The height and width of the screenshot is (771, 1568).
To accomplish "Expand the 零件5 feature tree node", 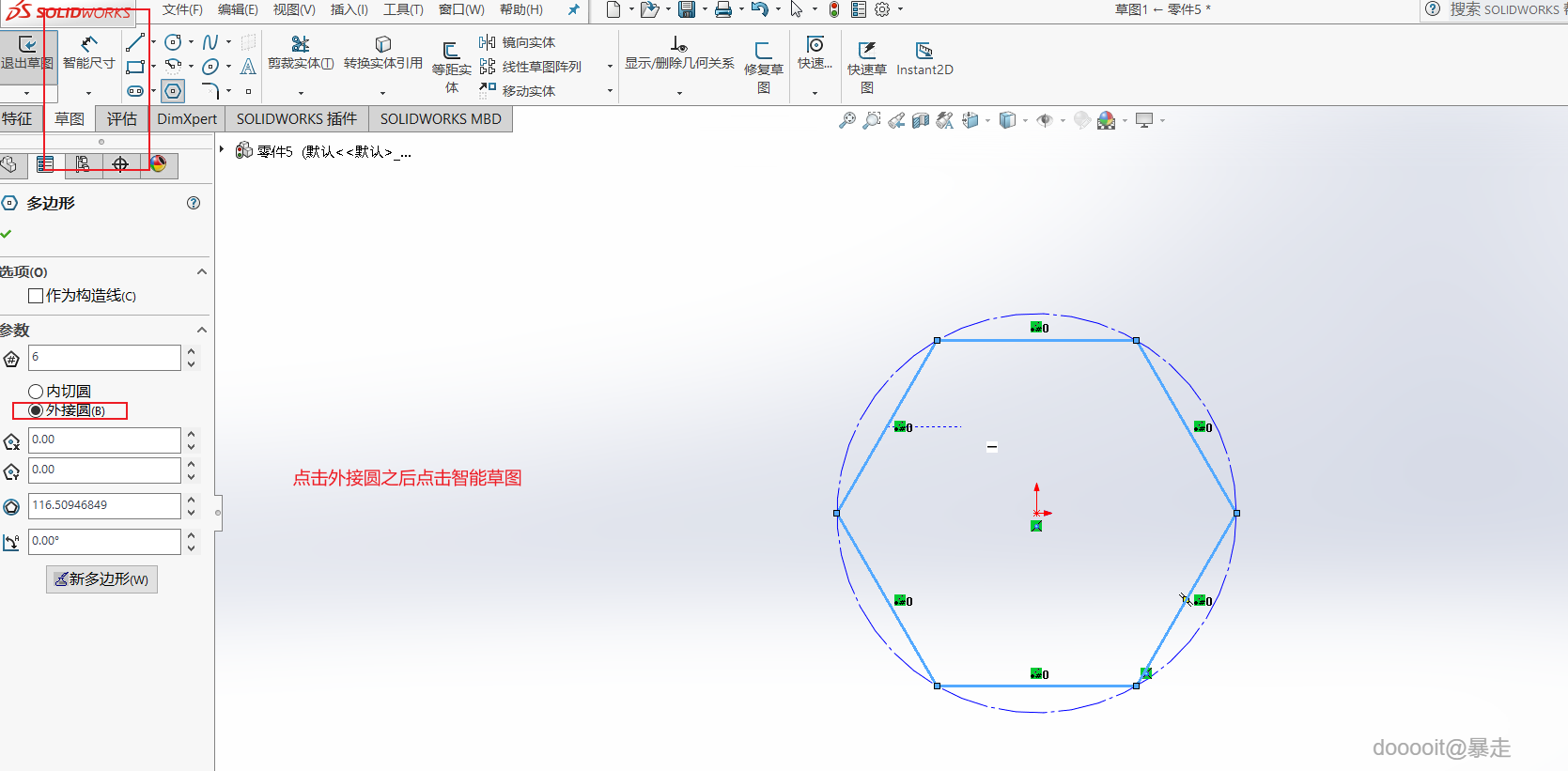I will 222,149.
